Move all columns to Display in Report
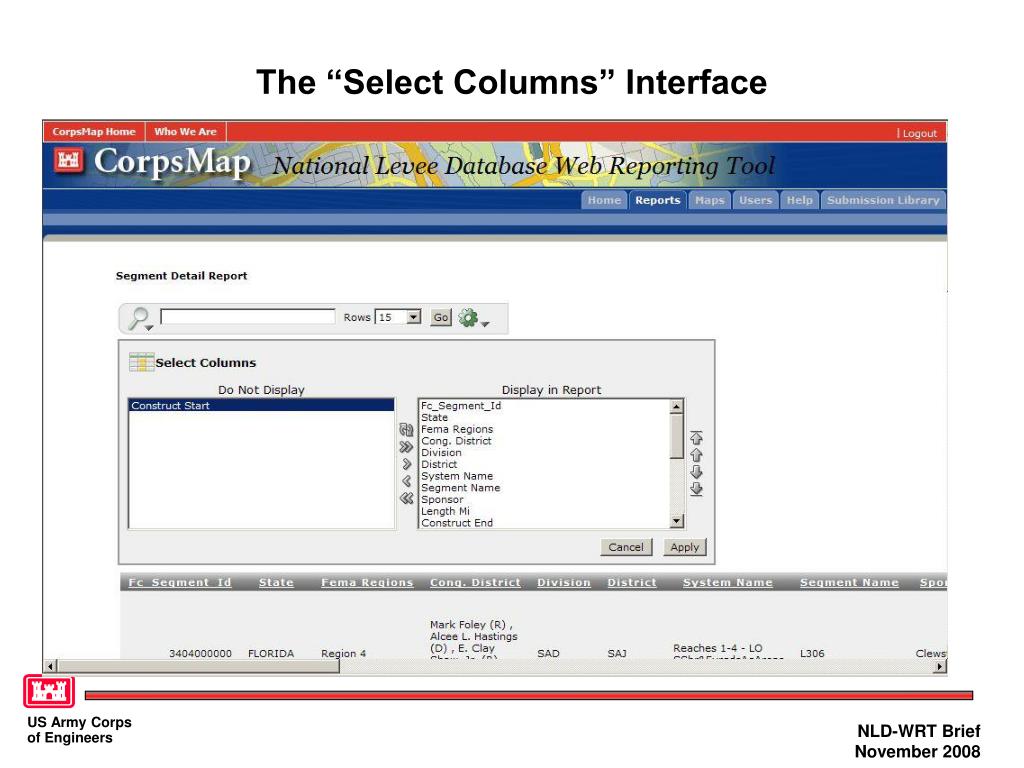 [406, 447]
